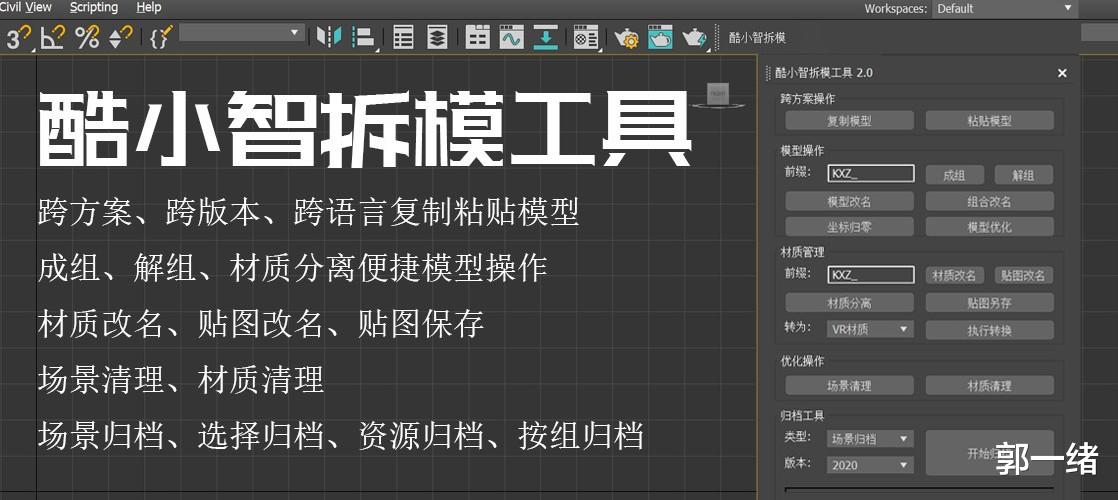Click the 酷小智拆模 toolbar label
1118x500 pixels.
(x=757, y=38)
